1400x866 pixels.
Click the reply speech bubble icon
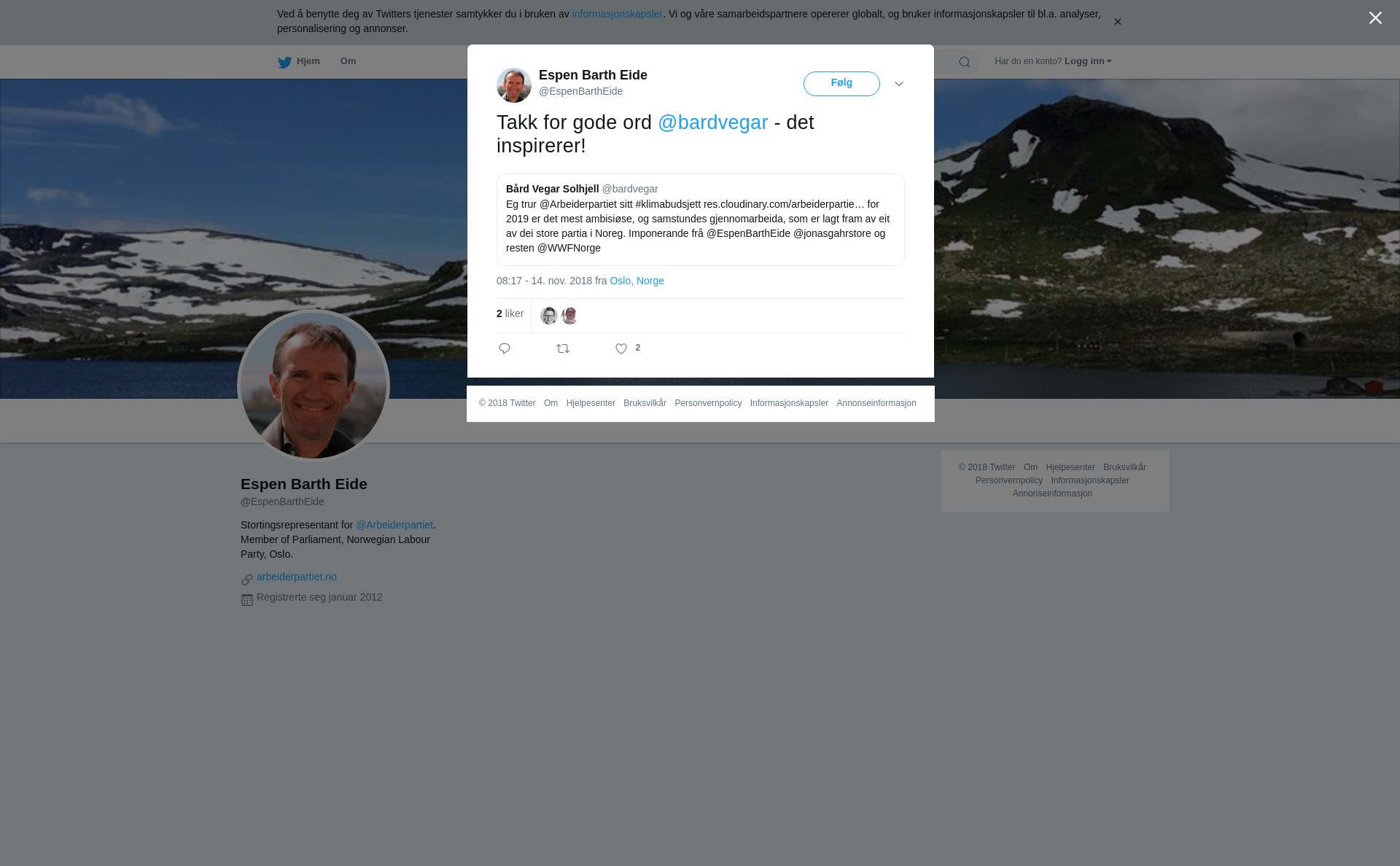[x=505, y=348]
